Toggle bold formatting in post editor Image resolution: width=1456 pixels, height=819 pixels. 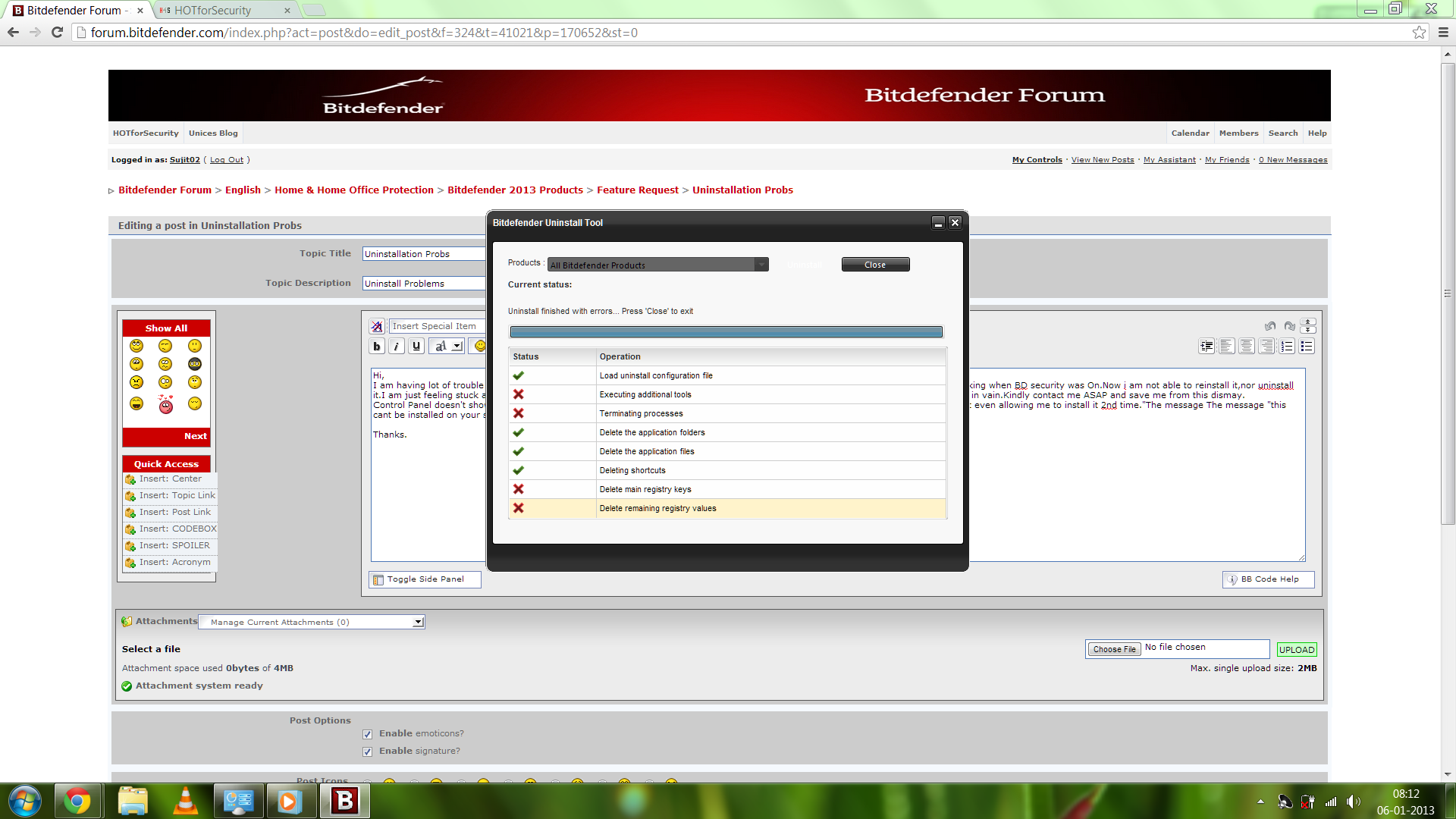(377, 347)
